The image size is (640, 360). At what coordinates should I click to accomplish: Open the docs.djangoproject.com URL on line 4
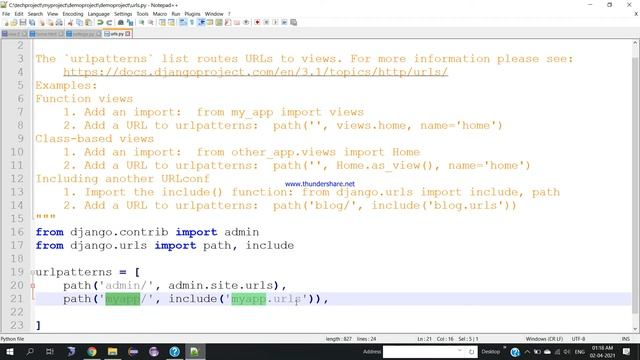[x=256, y=72]
